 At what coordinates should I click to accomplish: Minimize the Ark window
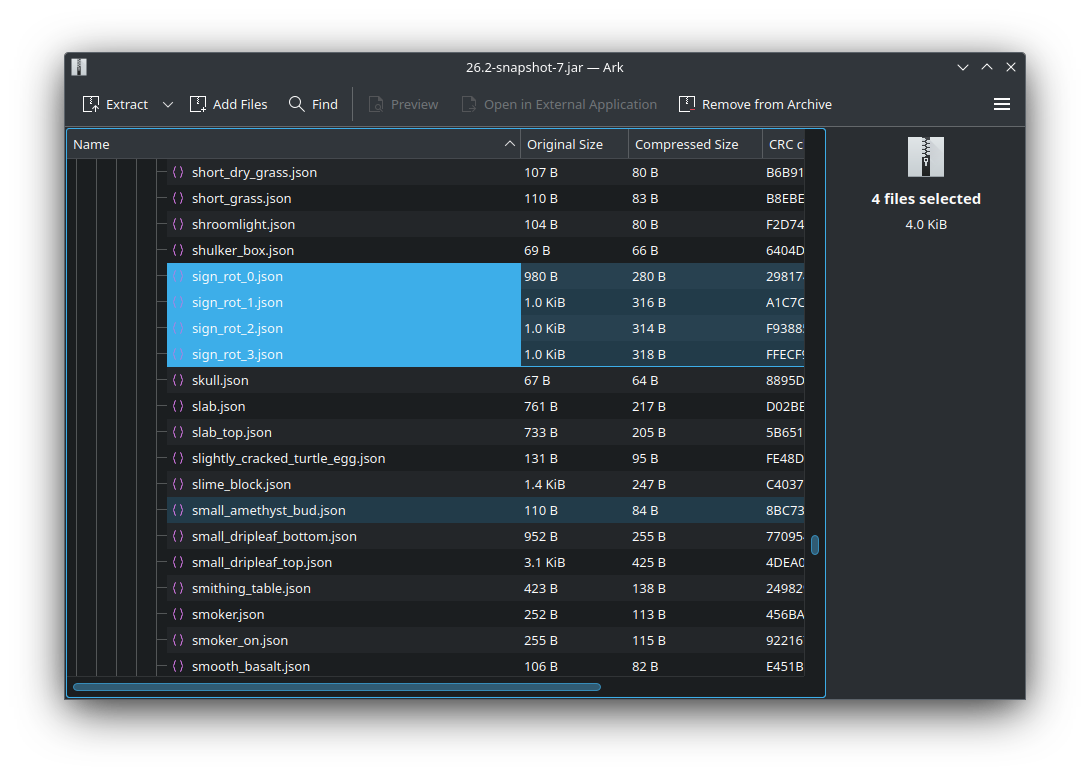tap(963, 67)
